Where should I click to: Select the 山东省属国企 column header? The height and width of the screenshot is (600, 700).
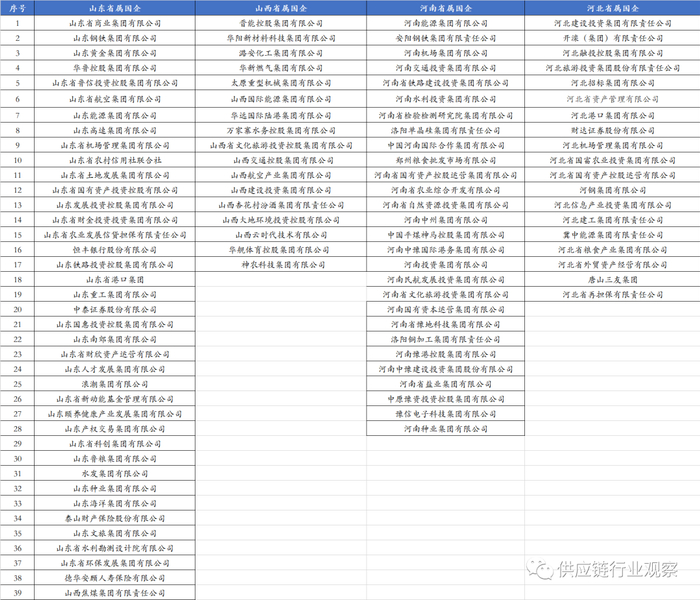click(115, 8)
